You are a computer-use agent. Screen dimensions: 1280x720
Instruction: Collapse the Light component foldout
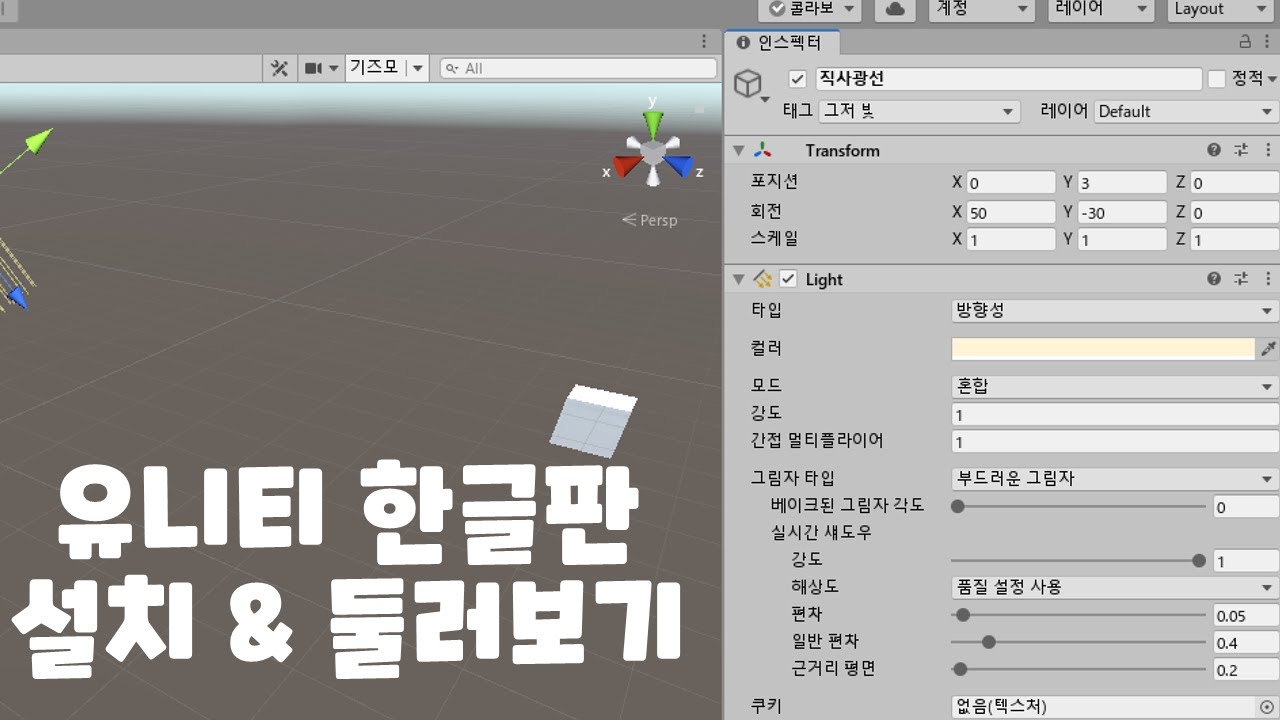tap(739, 279)
